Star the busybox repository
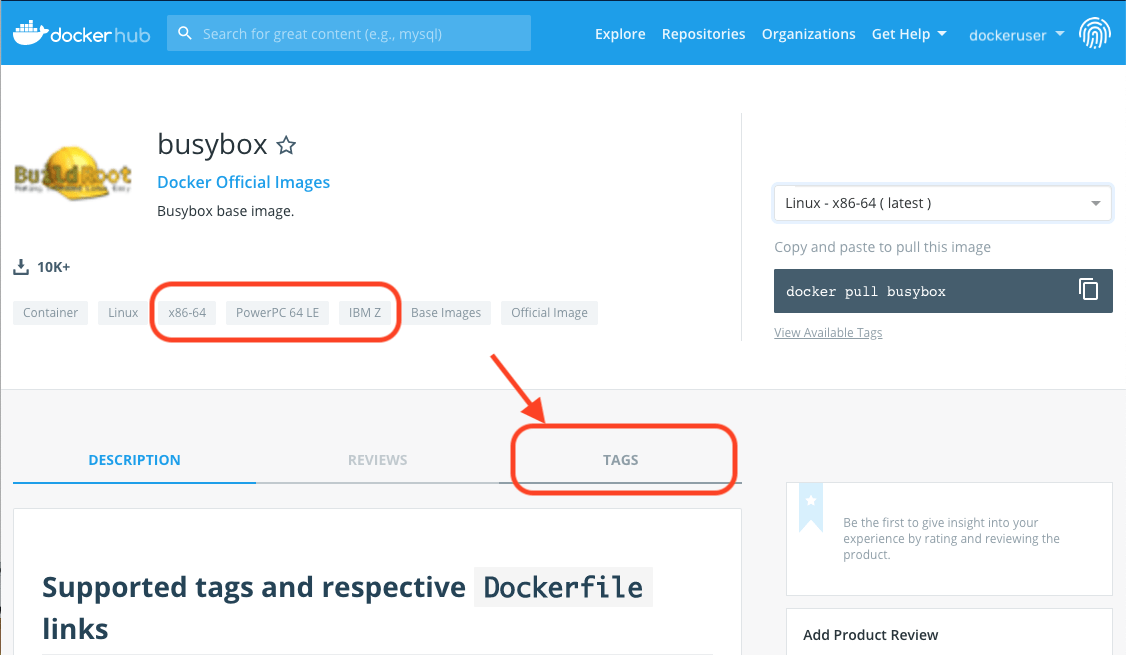Image resolution: width=1126 pixels, height=655 pixels. click(286, 146)
